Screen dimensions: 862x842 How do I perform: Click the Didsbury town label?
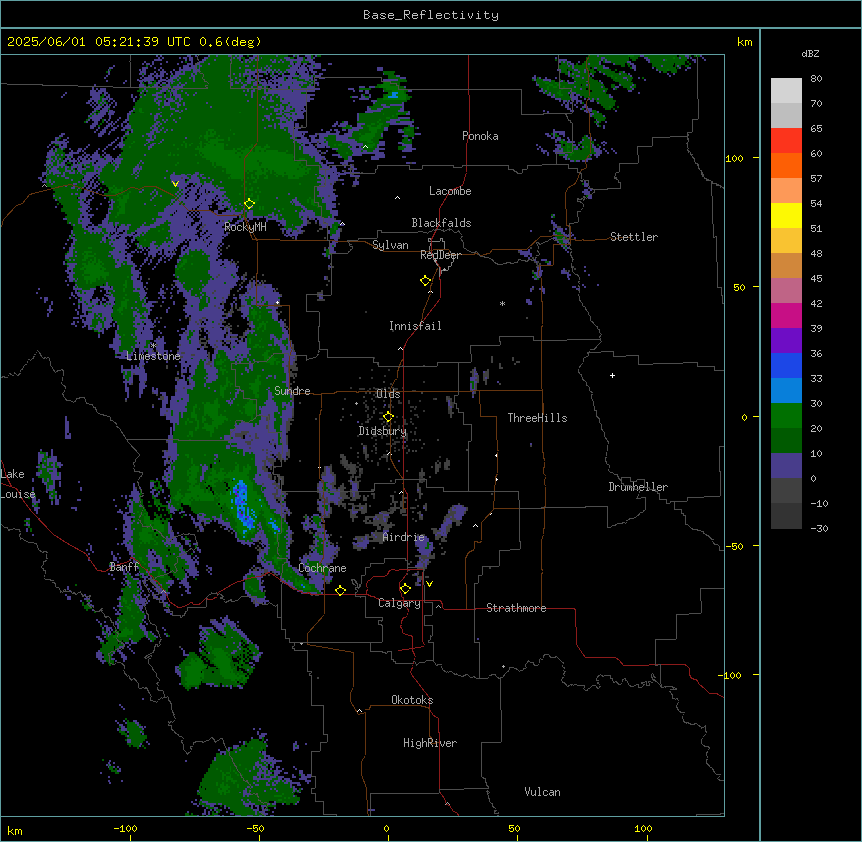pos(383,431)
